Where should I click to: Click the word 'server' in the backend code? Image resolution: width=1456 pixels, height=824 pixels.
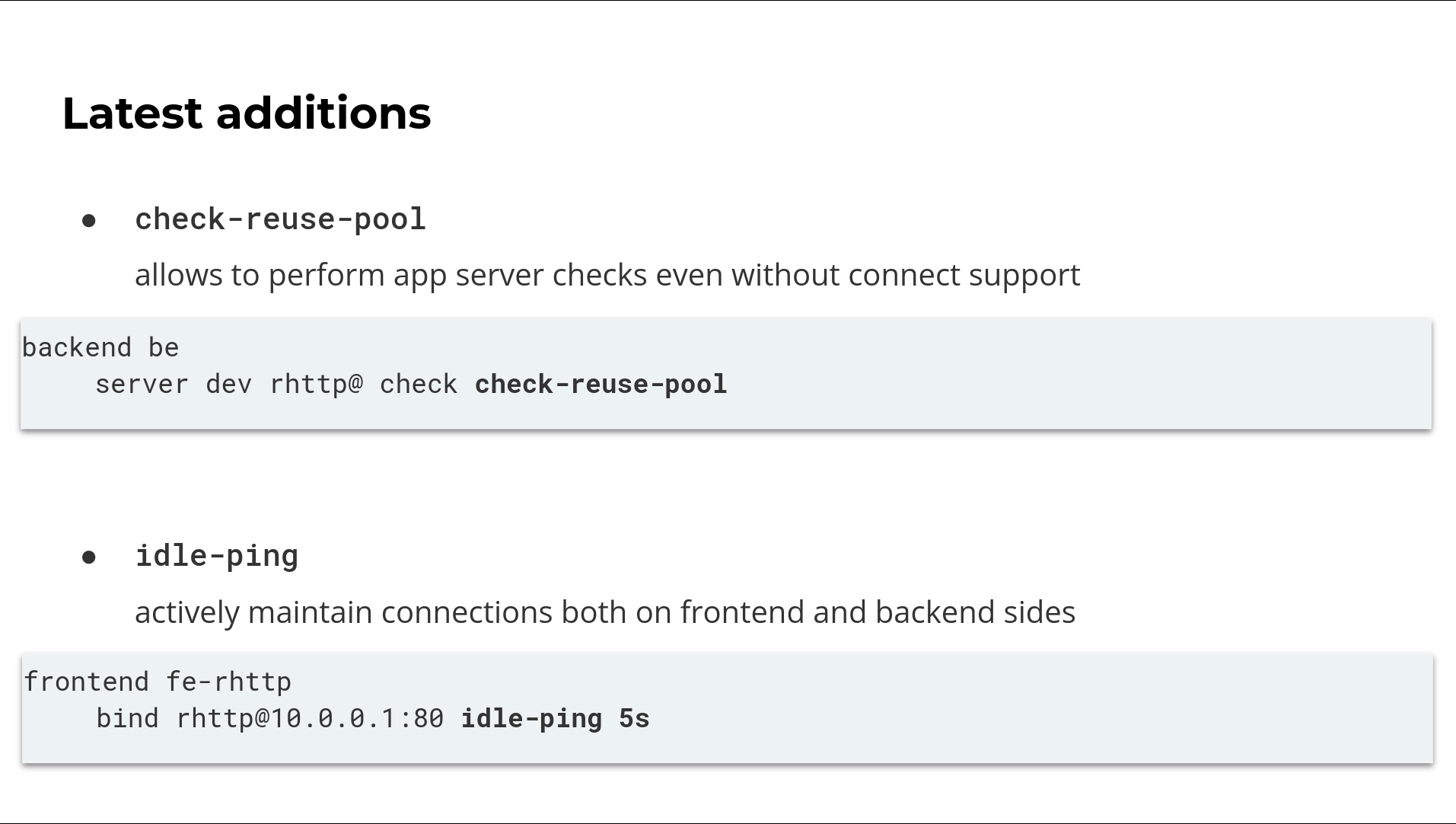[142, 384]
